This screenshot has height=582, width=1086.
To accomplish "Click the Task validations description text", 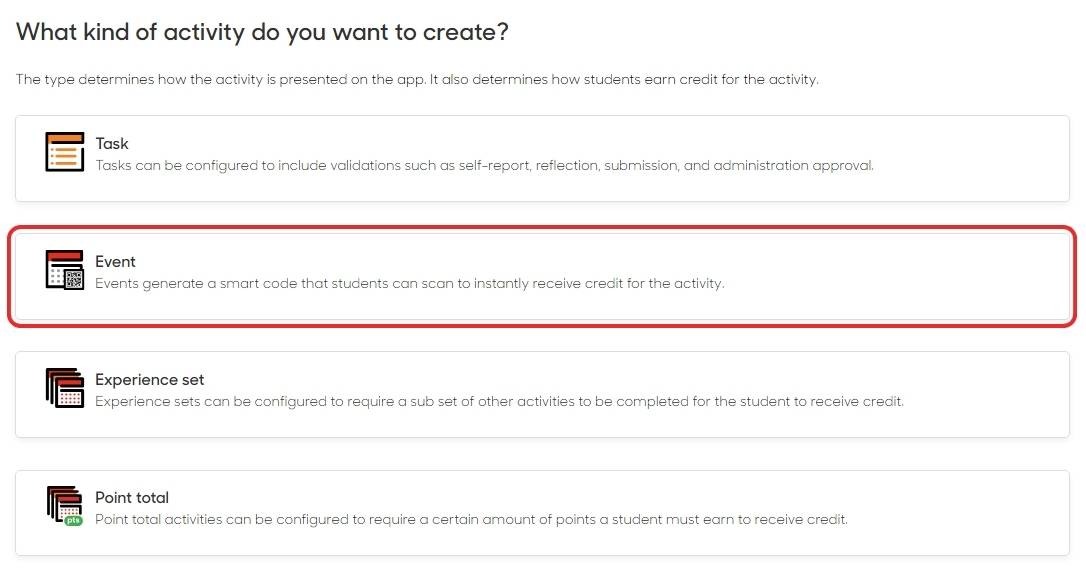I will click(x=484, y=165).
